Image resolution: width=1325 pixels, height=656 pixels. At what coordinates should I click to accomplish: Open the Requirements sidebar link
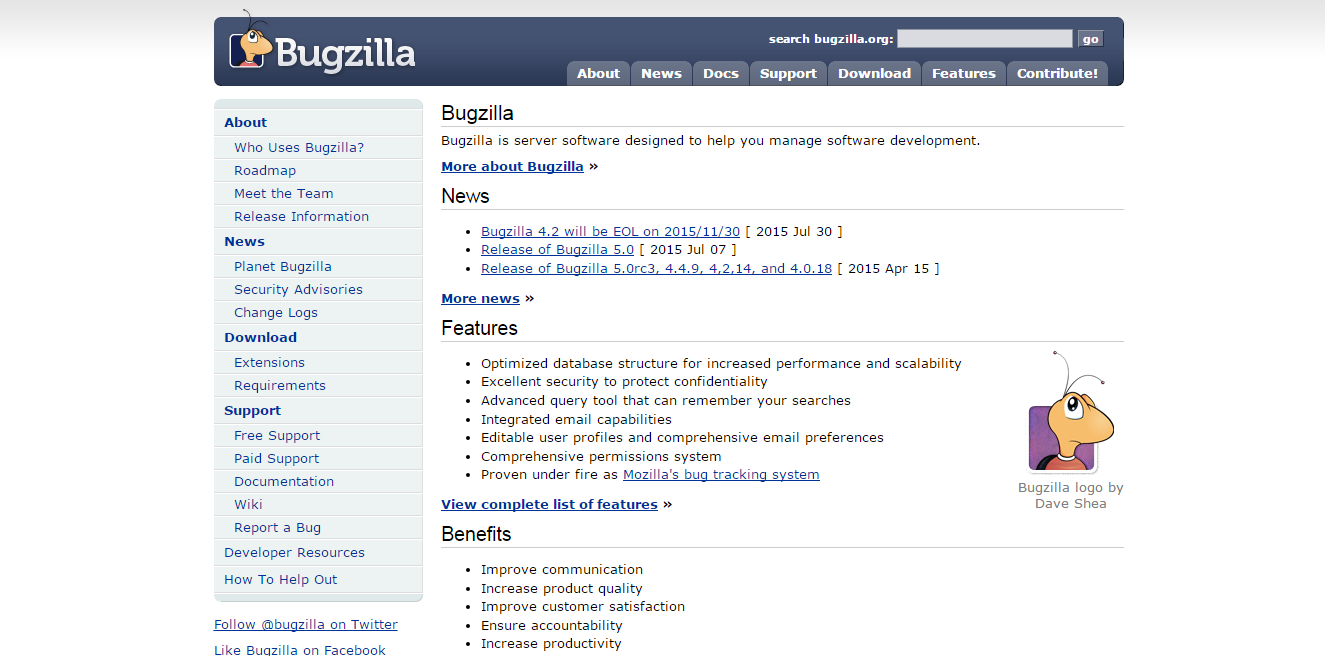280,385
